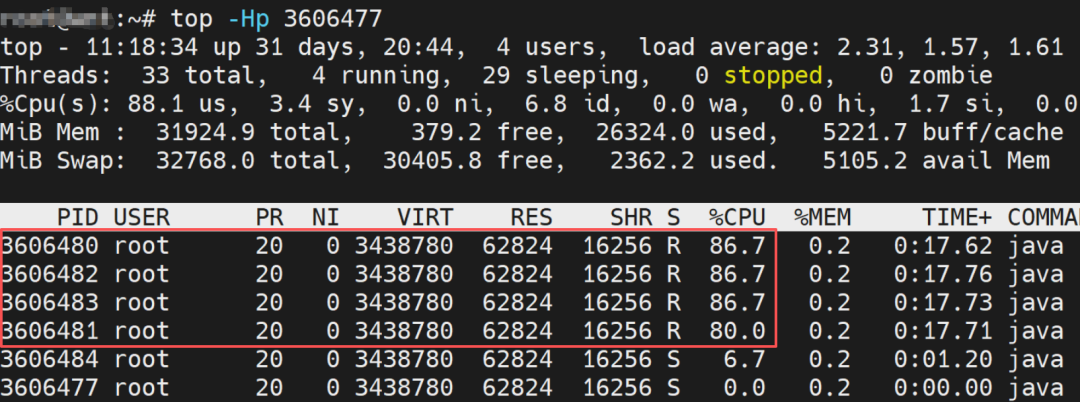
Task: Click the SHR column header
Action: pos(631,218)
